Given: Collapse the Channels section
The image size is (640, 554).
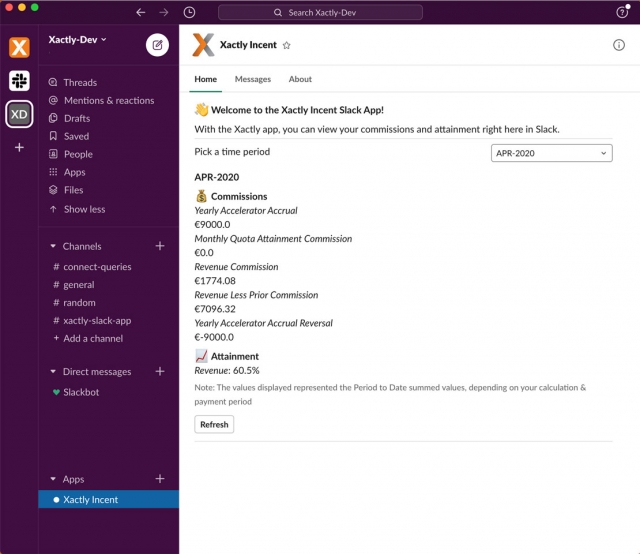Looking at the screenshot, I should point(53,246).
